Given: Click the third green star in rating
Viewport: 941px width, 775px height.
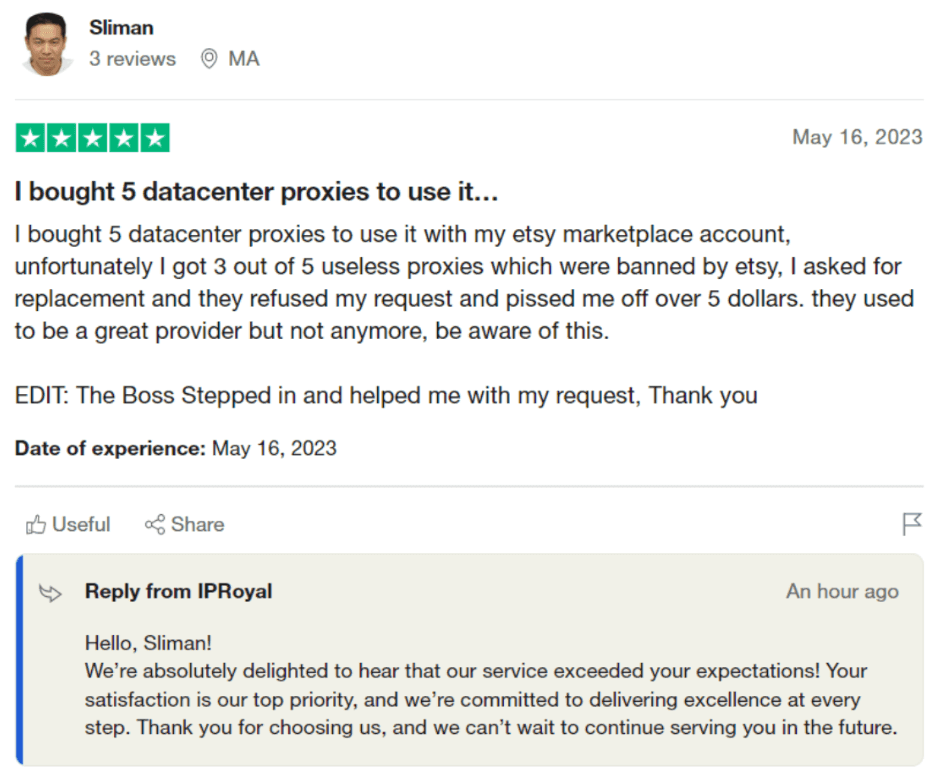Looking at the screenshot, I should click(93, 138).
